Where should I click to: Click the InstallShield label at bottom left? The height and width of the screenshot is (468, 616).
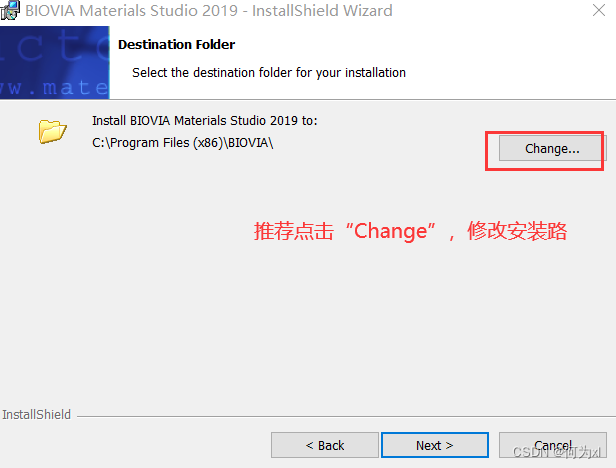coord(36,415)
